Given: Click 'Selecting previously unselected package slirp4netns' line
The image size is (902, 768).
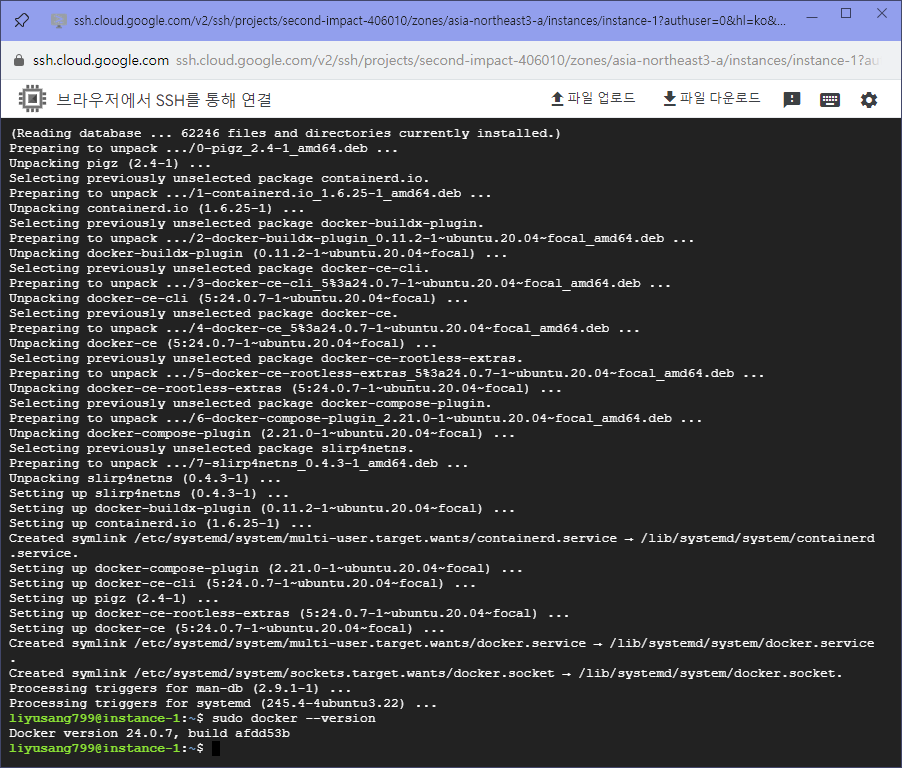Looking at the screenshot, I should (211, 448).
